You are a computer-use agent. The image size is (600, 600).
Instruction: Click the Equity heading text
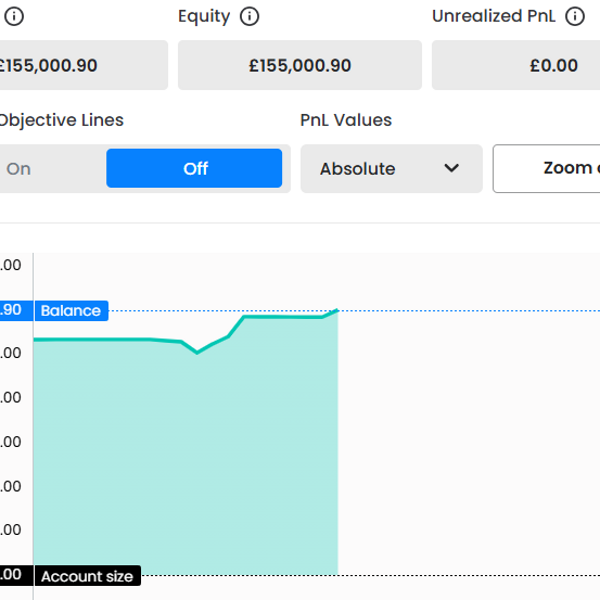click(x=204, y=16)
